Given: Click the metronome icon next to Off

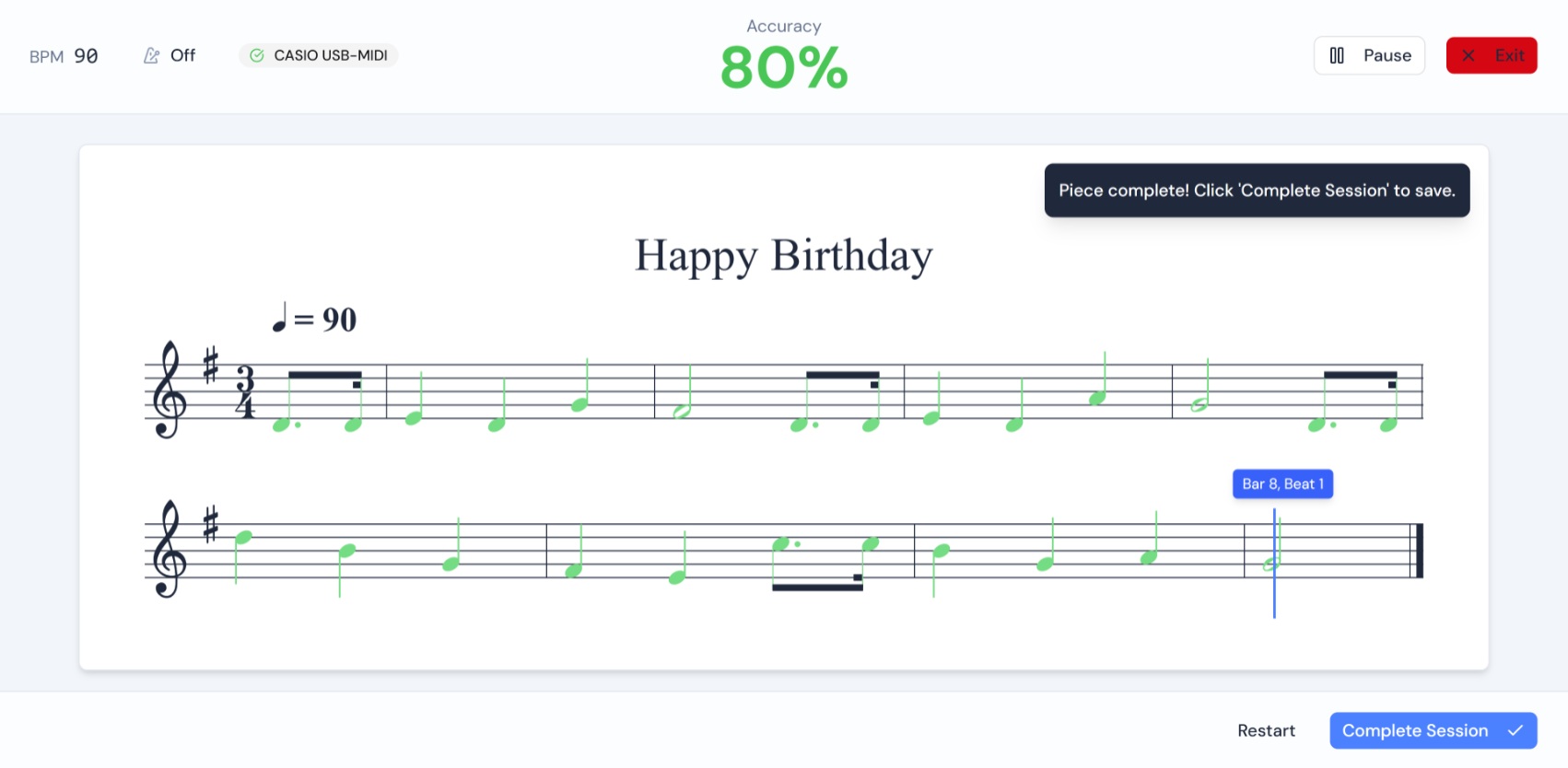Looking at the screenshot, I should [x=152, y=55].
